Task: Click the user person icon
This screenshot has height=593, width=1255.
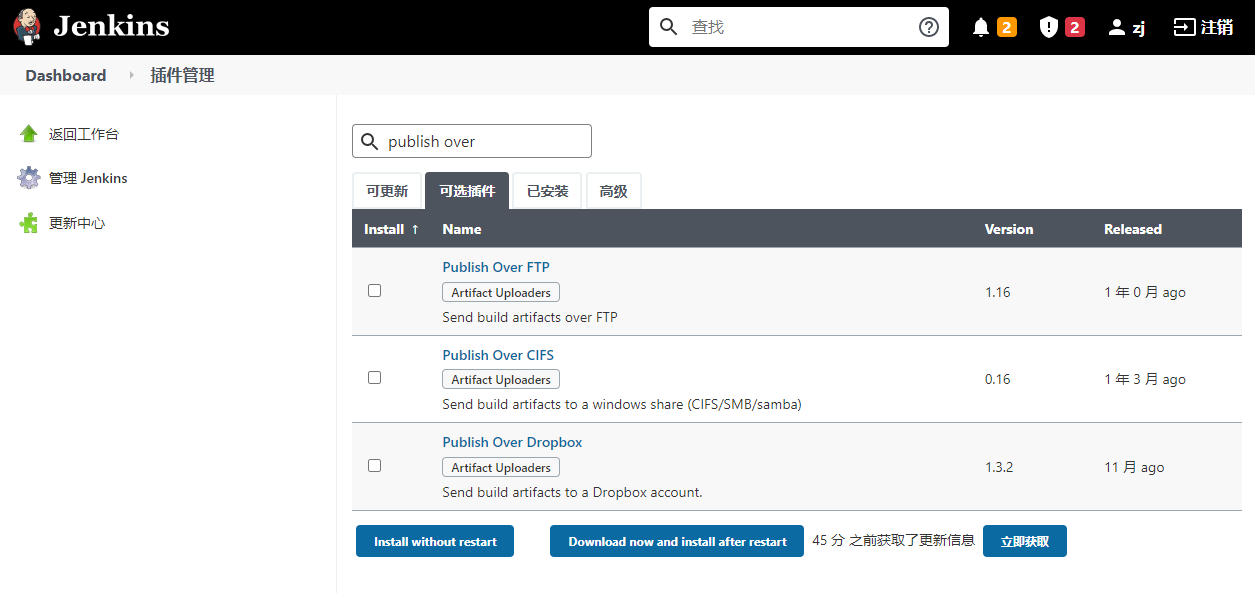Action: [x=1117, y=28]
